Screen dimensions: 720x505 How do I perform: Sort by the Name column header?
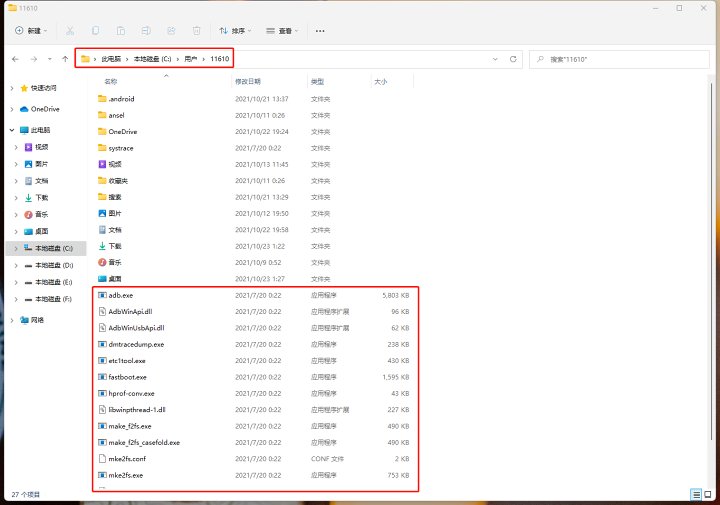click(x=111, y=81)
